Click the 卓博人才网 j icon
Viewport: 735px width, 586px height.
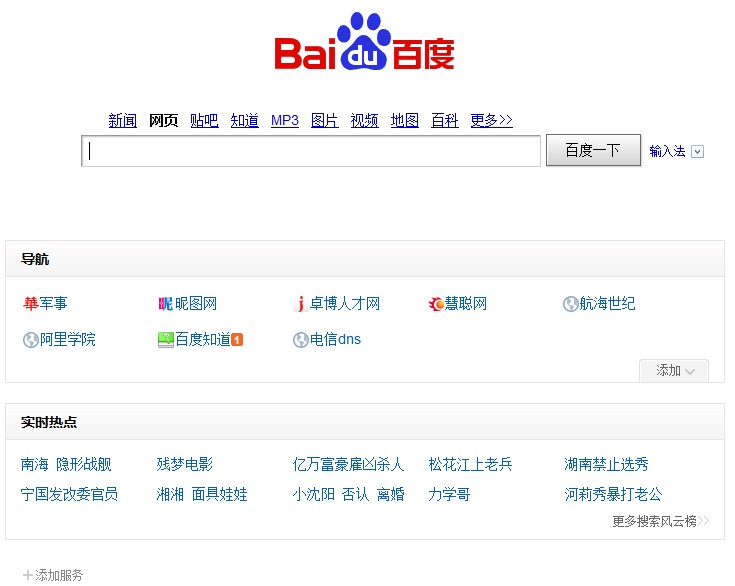pos(300,304)
